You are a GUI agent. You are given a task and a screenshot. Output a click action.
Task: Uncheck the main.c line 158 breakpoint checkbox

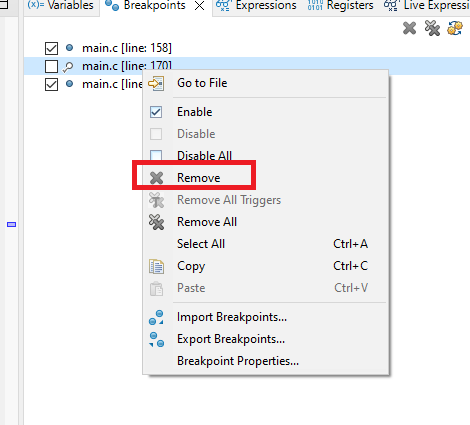(51, 48)
